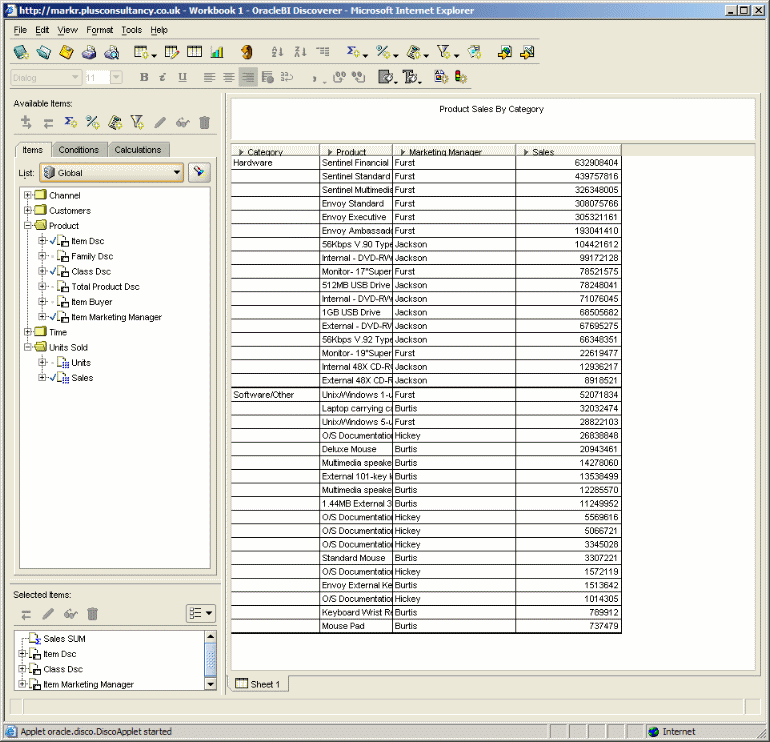Click sort ascending A-Z toolbar icon
Viewport: 770px width, 742px height.
tap(277, 53)
